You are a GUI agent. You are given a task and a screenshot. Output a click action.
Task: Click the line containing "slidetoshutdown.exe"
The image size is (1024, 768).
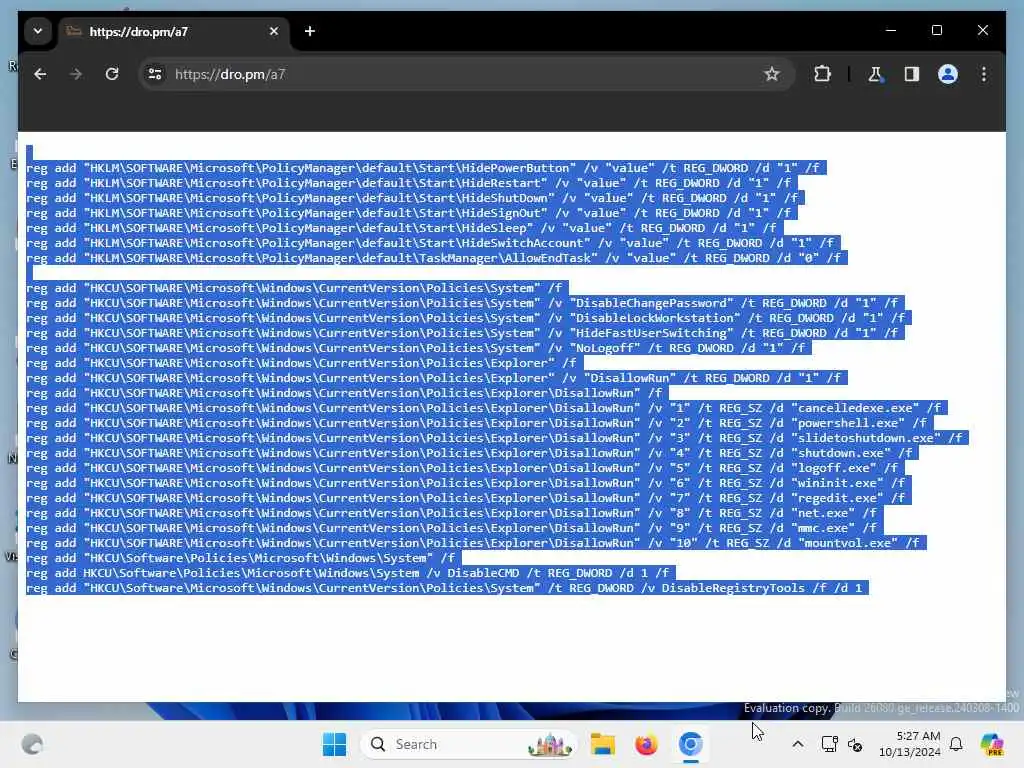click(497, 438)
